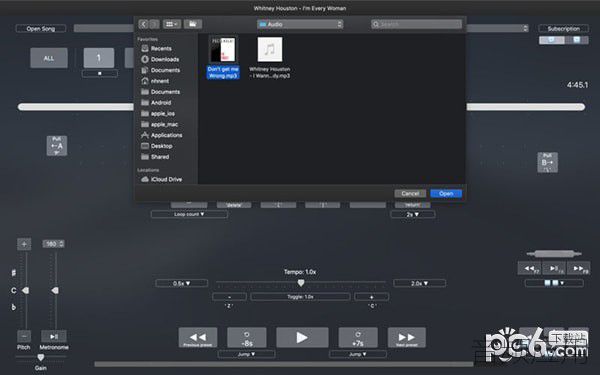Click the Cancel button in file dialog
The height and width of the screenshot is (375, 600).
[410, 193]
